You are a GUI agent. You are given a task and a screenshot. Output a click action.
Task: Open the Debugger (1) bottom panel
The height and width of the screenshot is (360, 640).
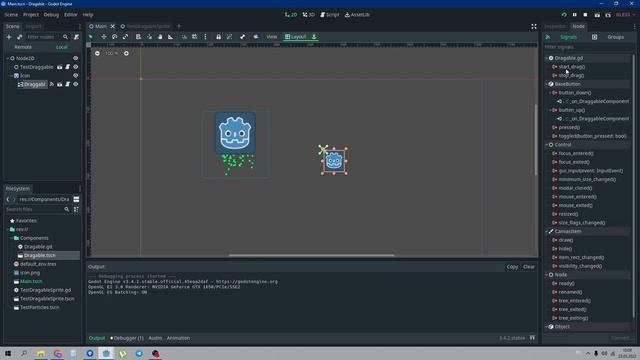127,338
